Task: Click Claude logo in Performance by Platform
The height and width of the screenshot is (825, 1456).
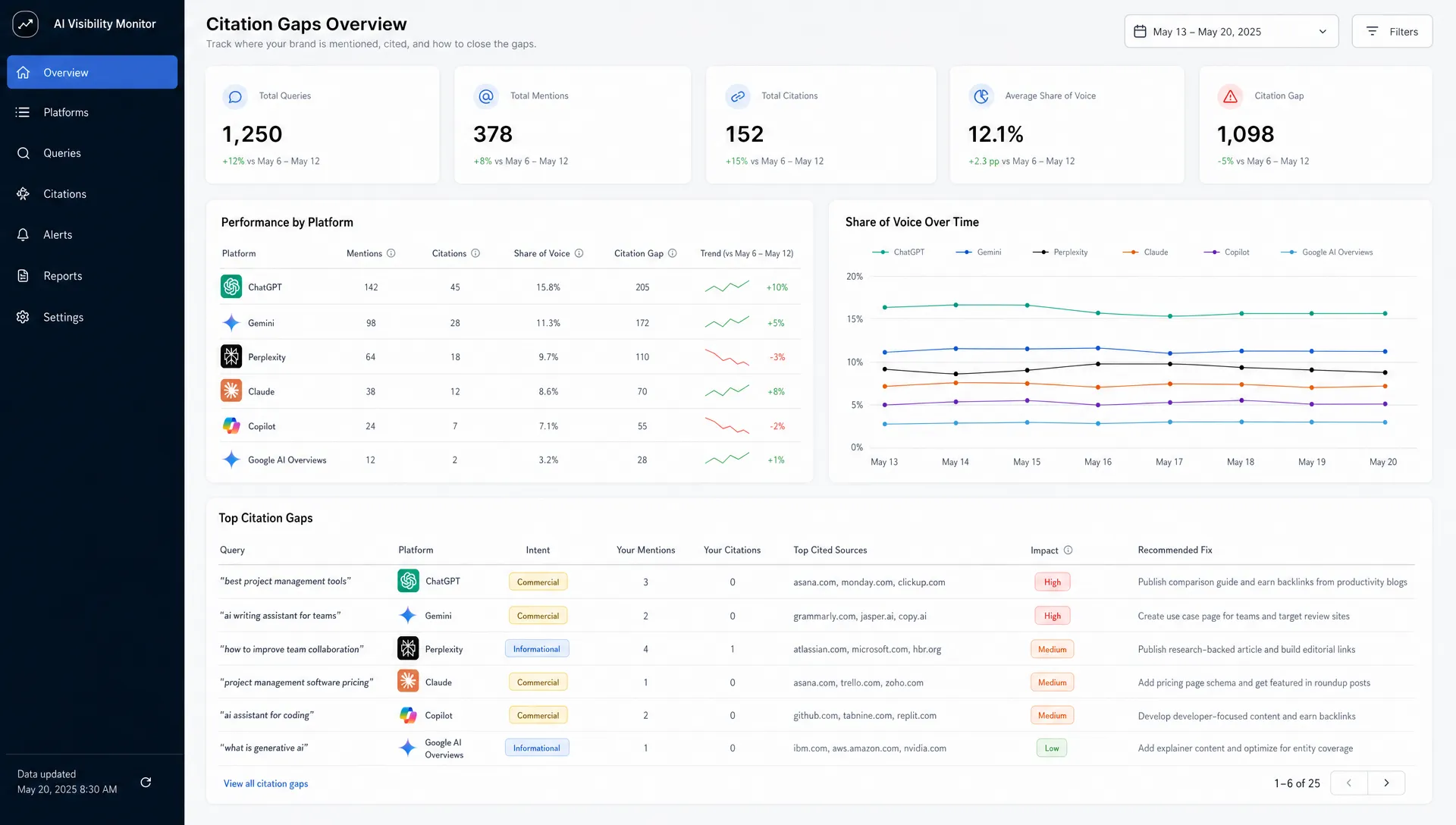Action: coord(231,391)
